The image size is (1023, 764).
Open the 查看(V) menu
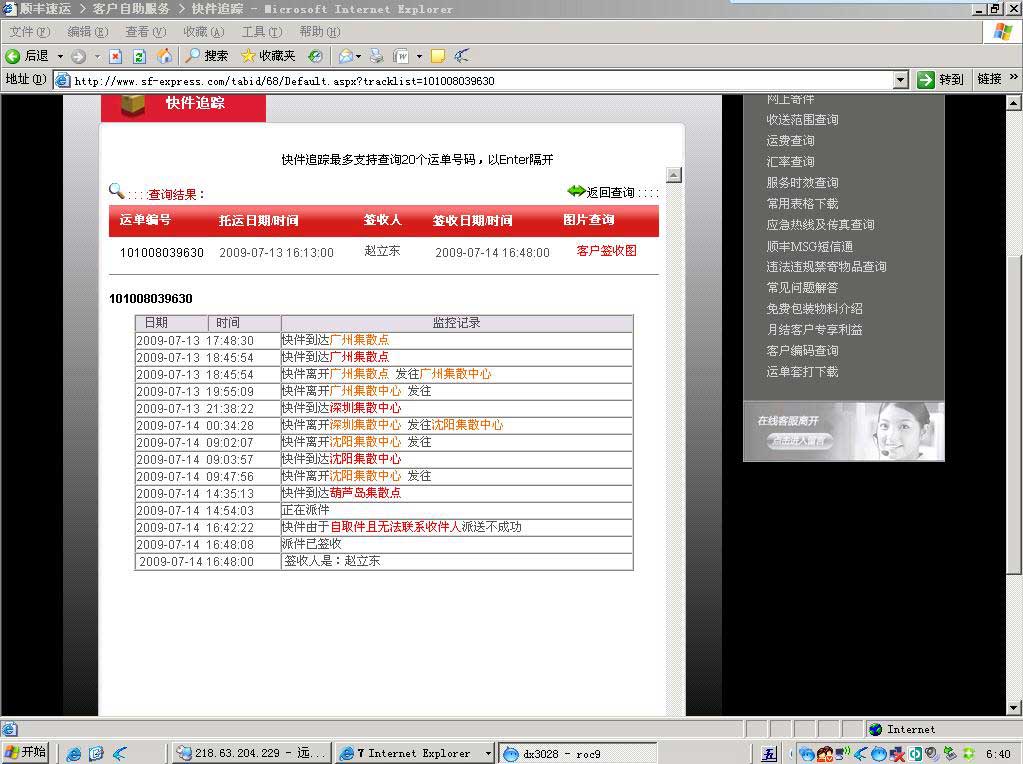click(x=145, y=32)
